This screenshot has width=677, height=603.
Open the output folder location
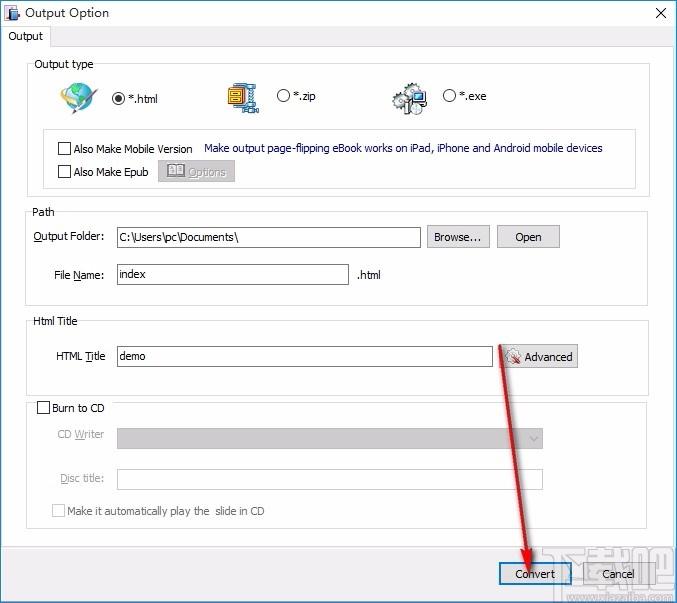(528, 237)
